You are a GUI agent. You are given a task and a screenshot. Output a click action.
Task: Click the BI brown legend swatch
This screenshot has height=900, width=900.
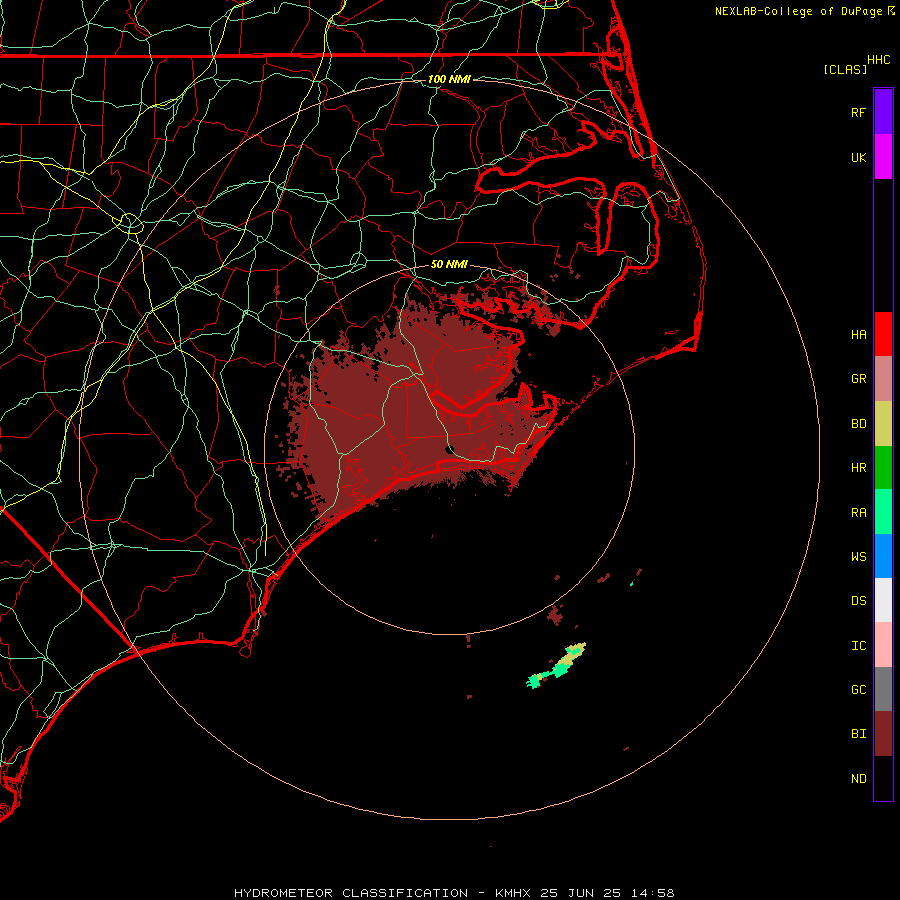(883, 734)
